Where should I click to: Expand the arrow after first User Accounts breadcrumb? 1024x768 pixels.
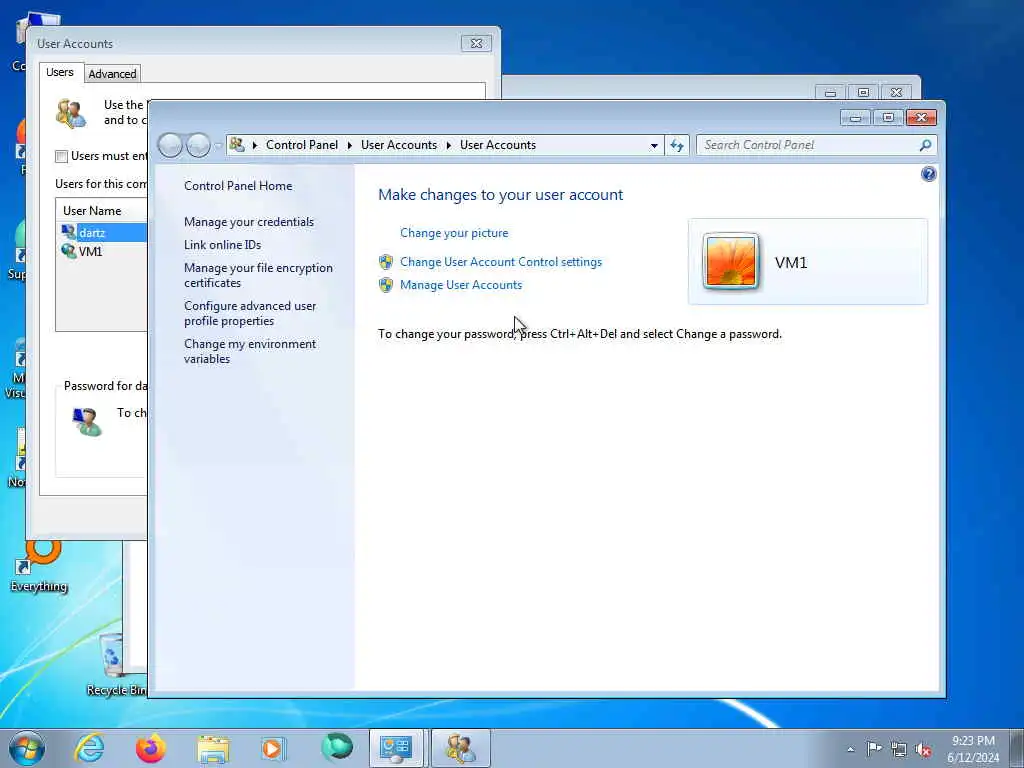click(x=449, y=145)
